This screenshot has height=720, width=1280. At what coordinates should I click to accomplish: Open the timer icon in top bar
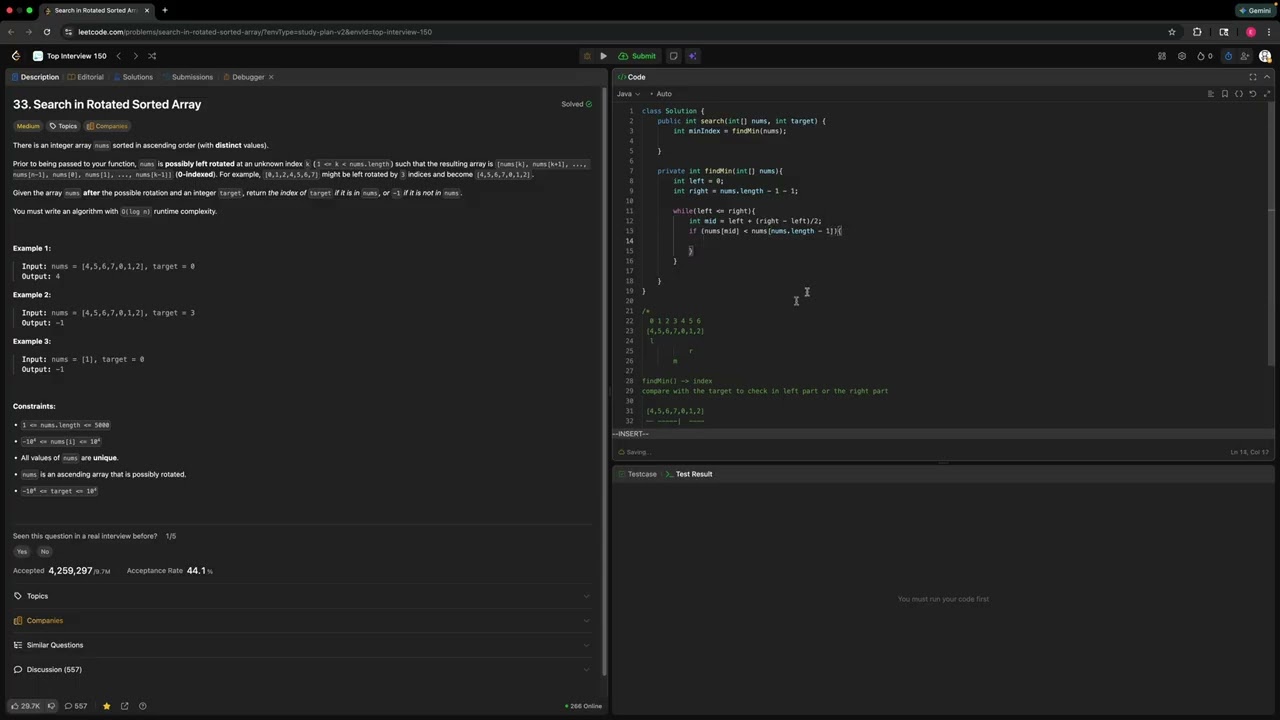click(x=1228, y=56)
